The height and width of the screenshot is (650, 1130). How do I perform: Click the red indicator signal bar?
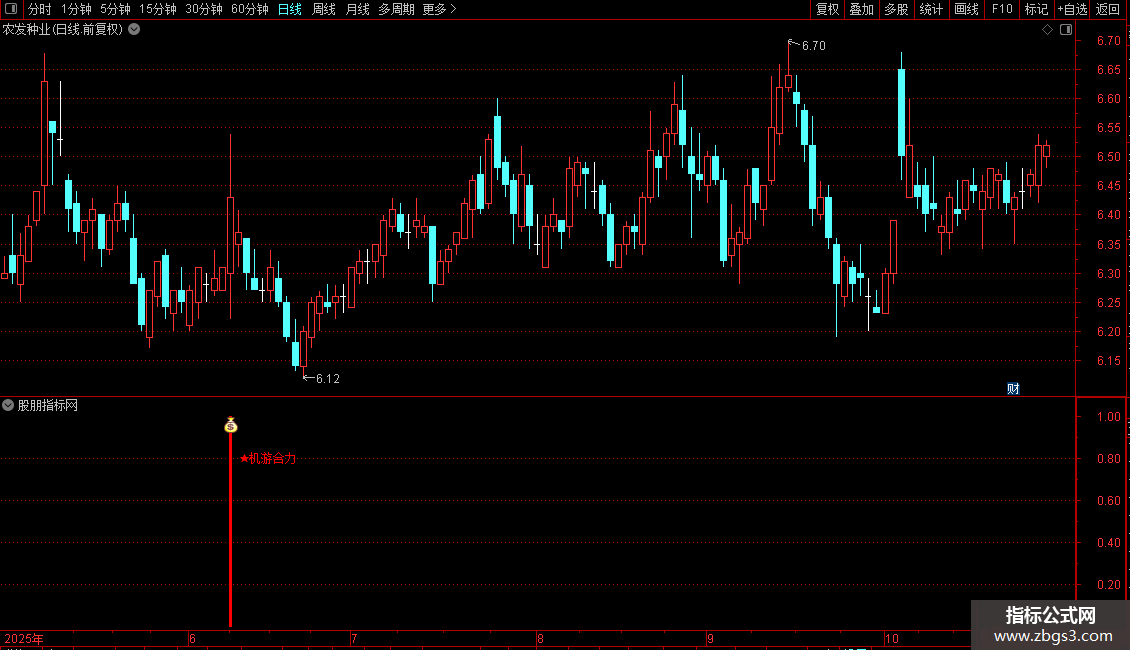pyautogui.click(x=231, y=530)
